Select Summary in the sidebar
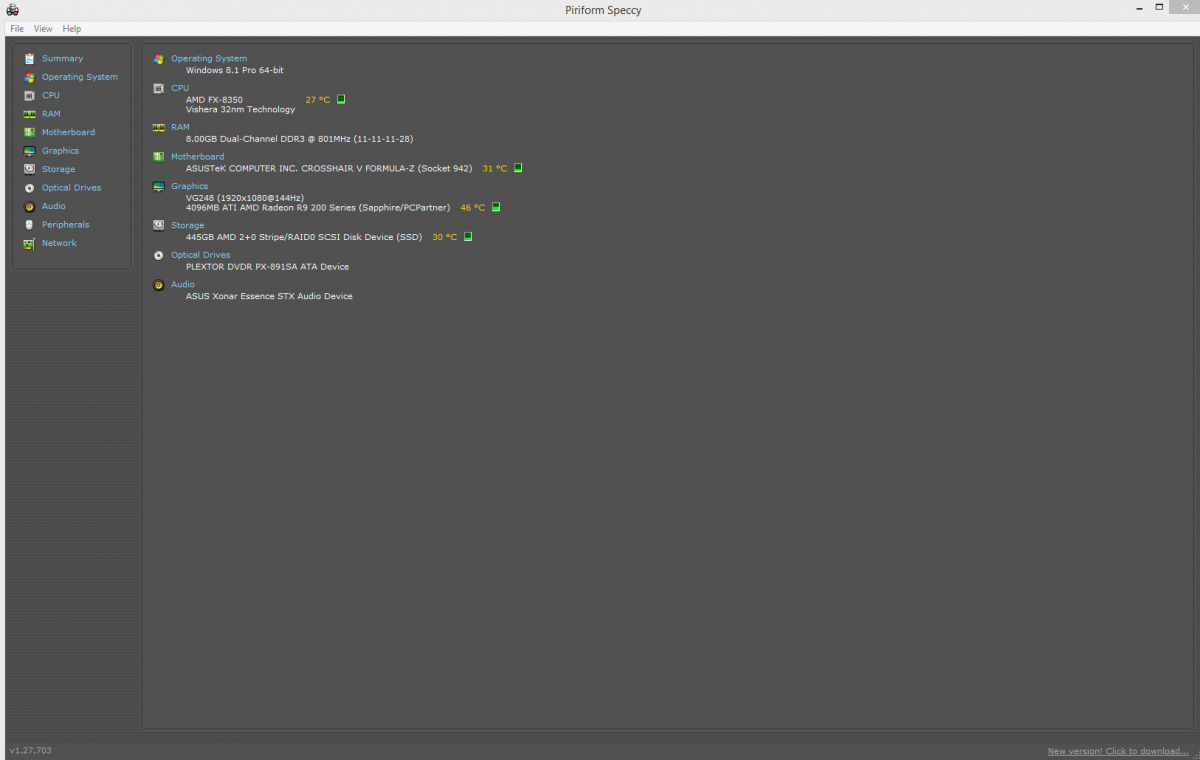Screen dimensions: 1200x760 pos(62,58)
